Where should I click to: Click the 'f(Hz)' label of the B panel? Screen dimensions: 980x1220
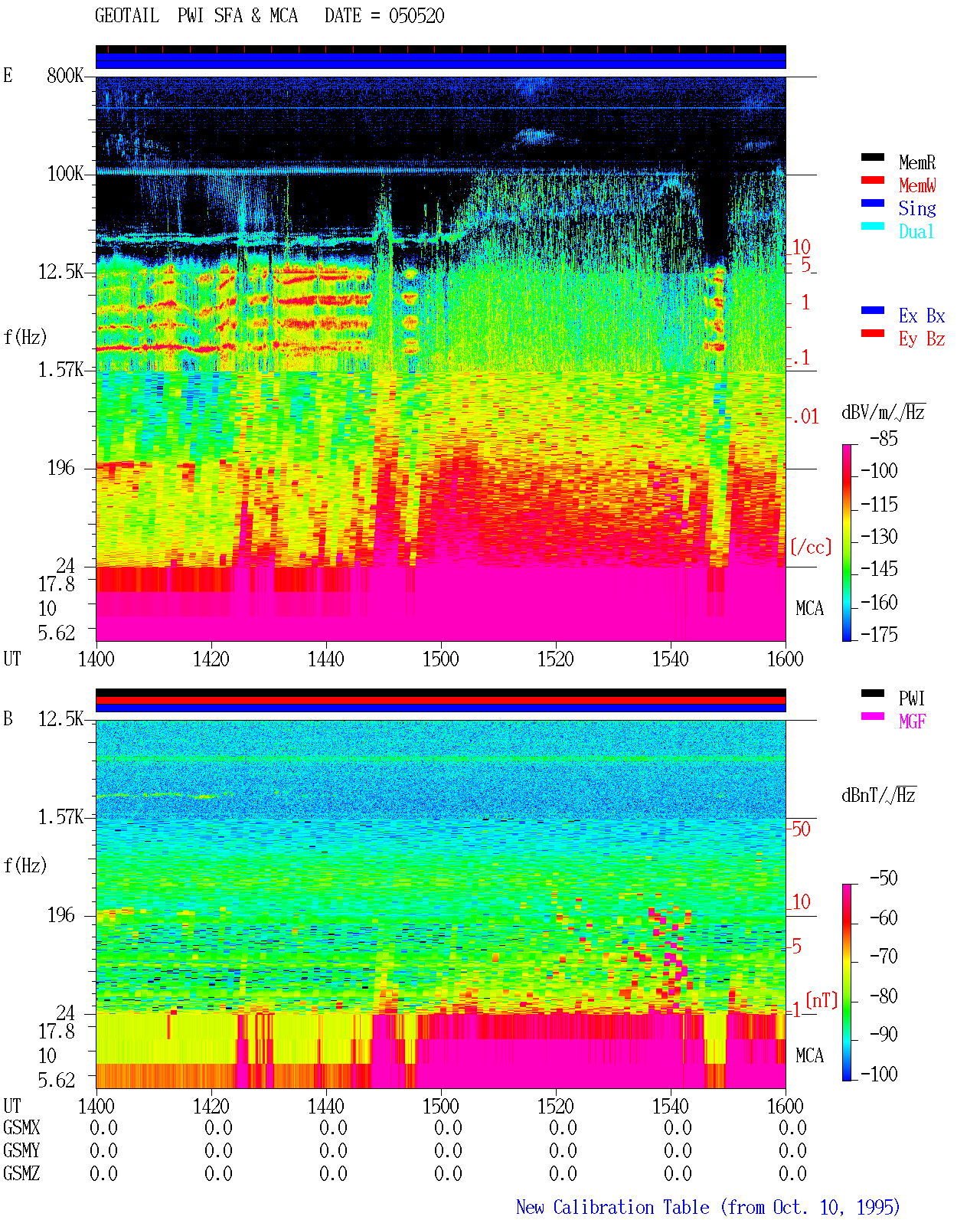click(x=25, y=865)
